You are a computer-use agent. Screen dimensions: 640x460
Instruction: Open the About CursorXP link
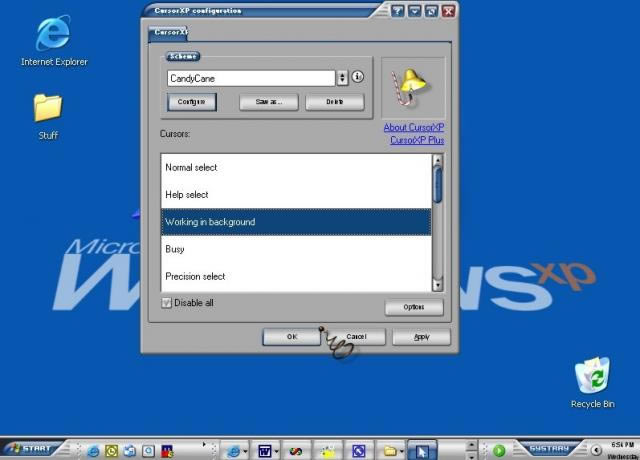(413, 127)
